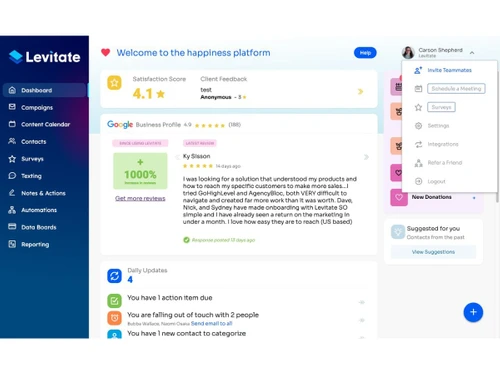The image size is (500, 375).
Task: Open arrow for action item due row
Action: point(362,302)
